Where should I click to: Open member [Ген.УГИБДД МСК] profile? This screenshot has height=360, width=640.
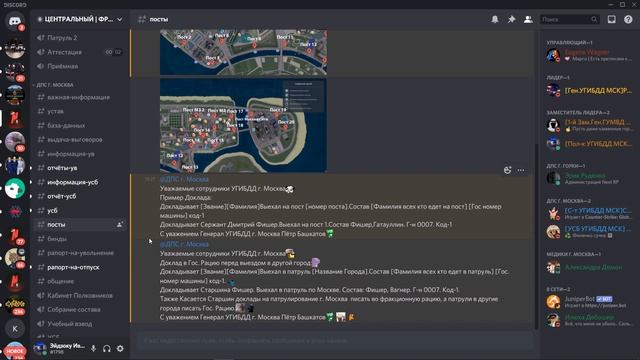pos(589,90)
